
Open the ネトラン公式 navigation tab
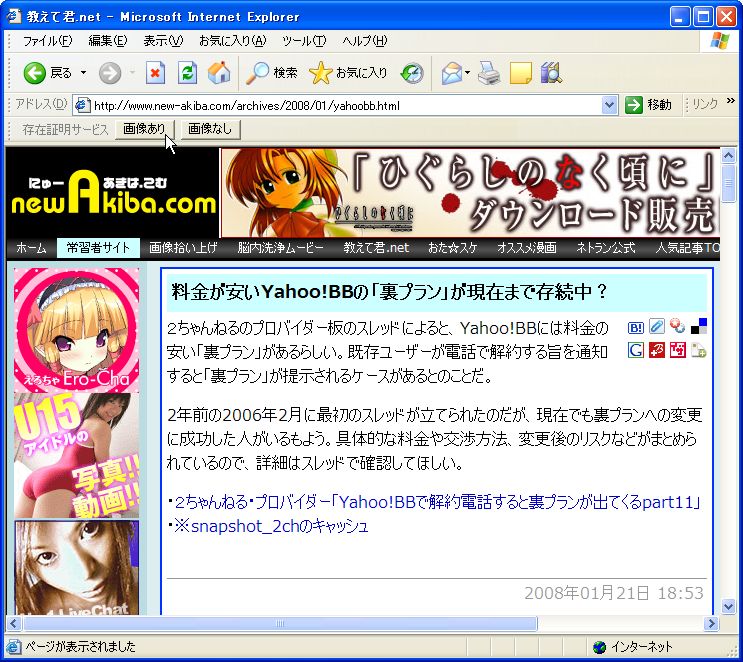[606, 248]
